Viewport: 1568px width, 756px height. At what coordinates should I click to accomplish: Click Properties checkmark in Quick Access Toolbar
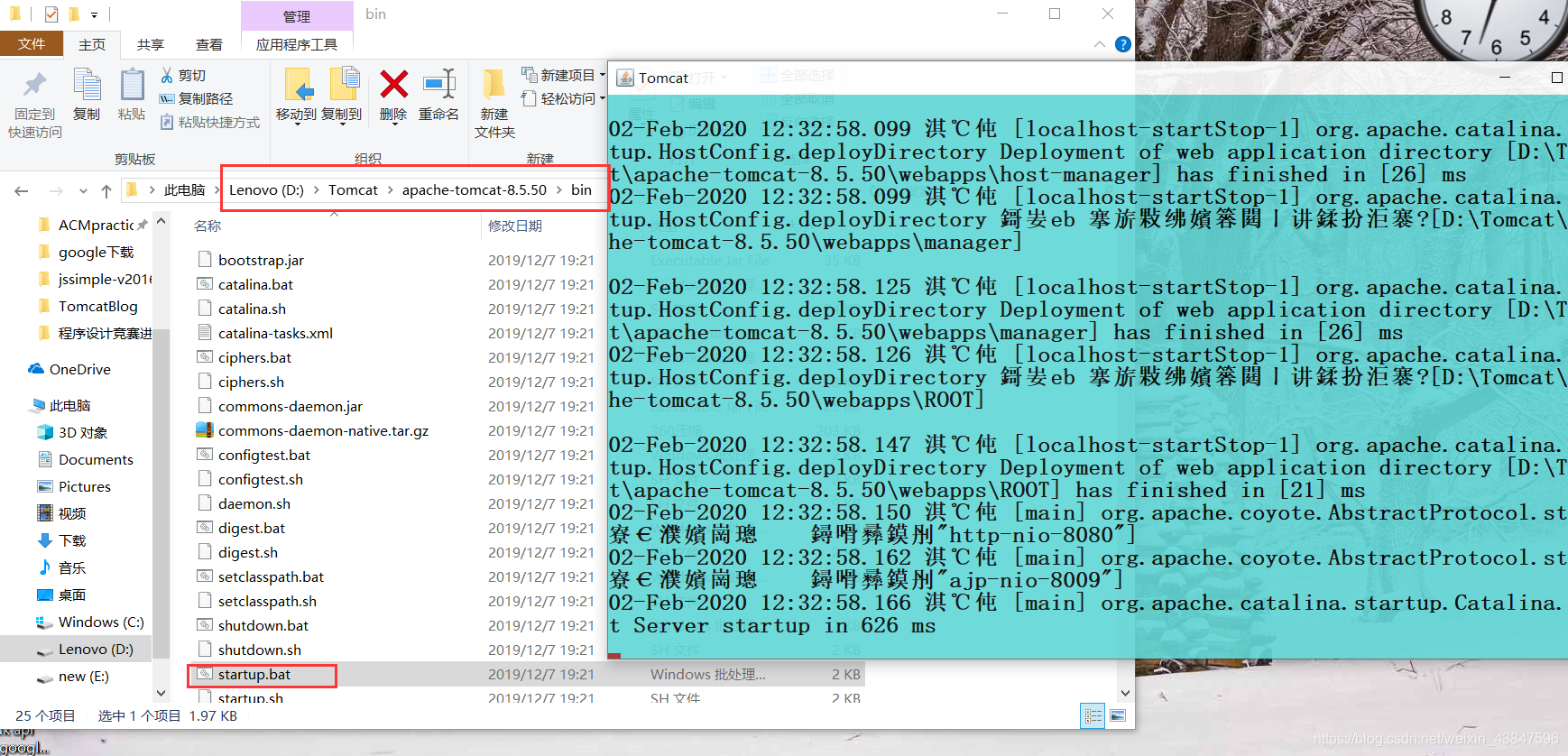click(51, 14)
